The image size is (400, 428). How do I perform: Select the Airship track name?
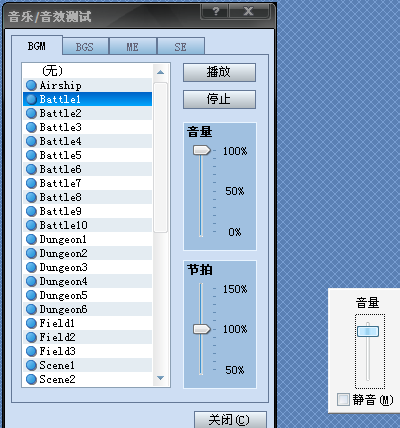point(60,85)
